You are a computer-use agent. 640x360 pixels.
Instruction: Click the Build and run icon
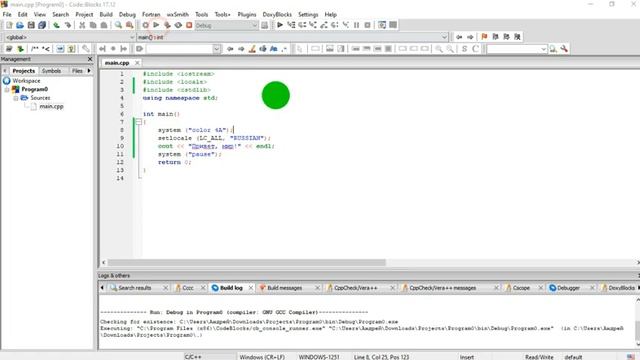(167, 25)
